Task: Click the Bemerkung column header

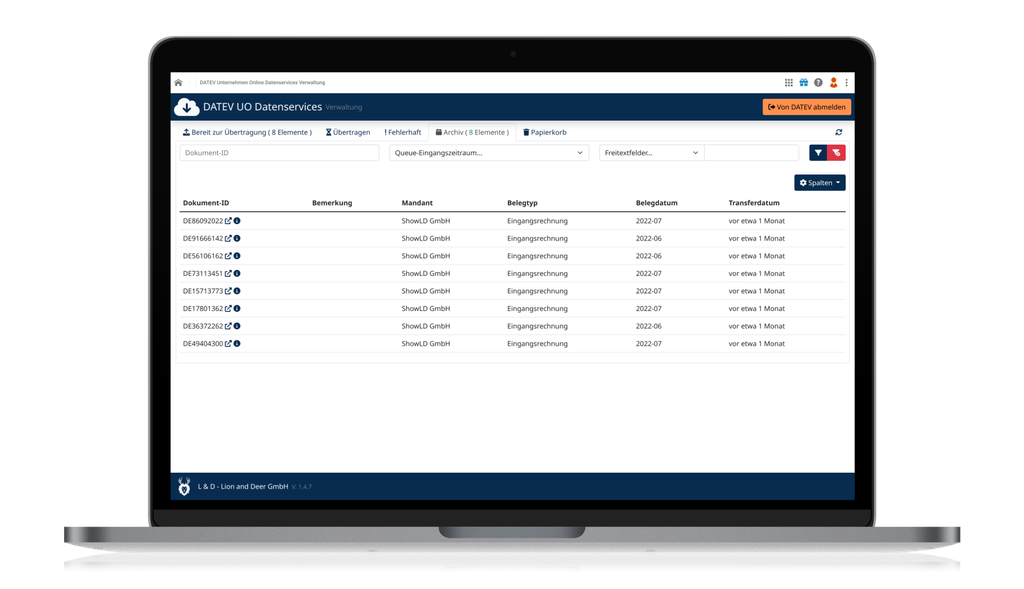Action: [332, 203]
